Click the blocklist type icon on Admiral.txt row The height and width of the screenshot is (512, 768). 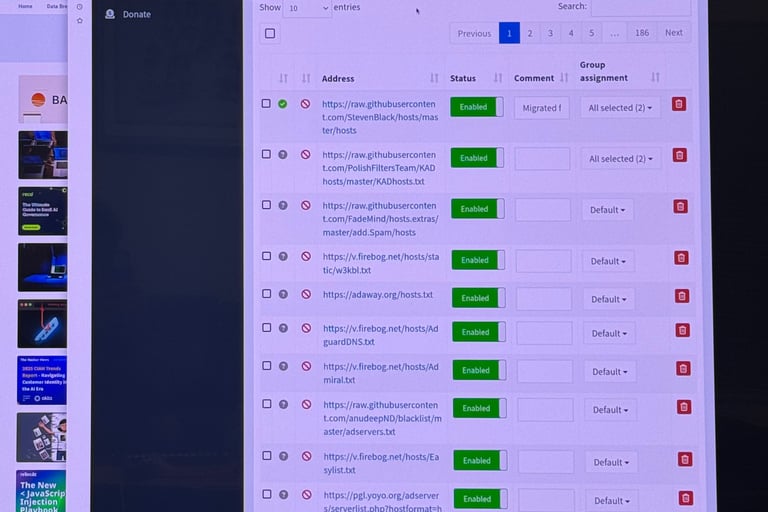(307, 366)
